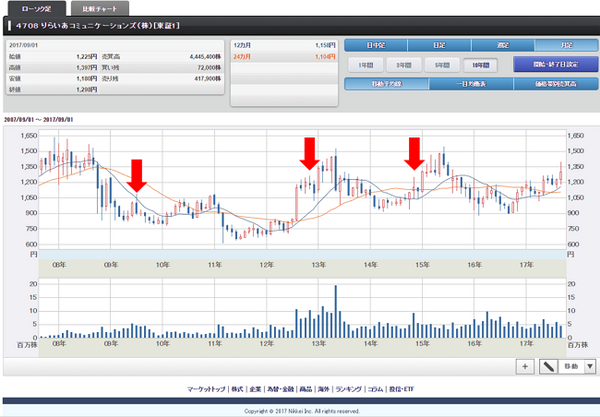The height and width of the screenshot is (417, 600).
Task: Select the 日足 daily interval
Action: click(439, 45)
